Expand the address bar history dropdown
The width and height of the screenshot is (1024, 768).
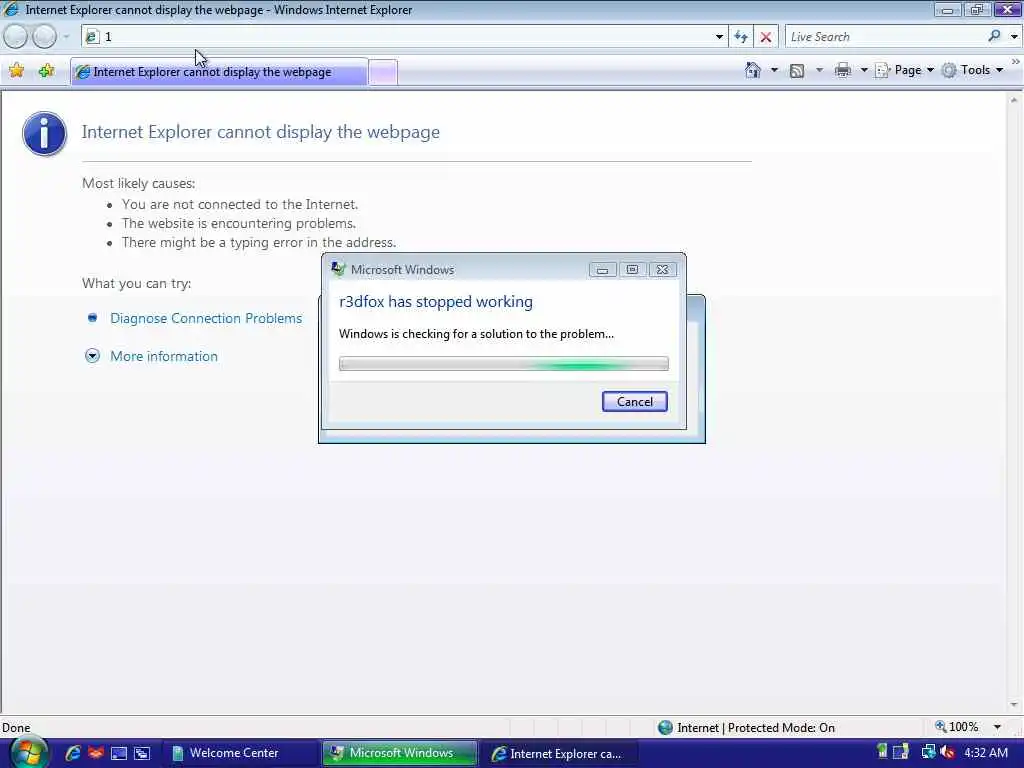(719, 37)
